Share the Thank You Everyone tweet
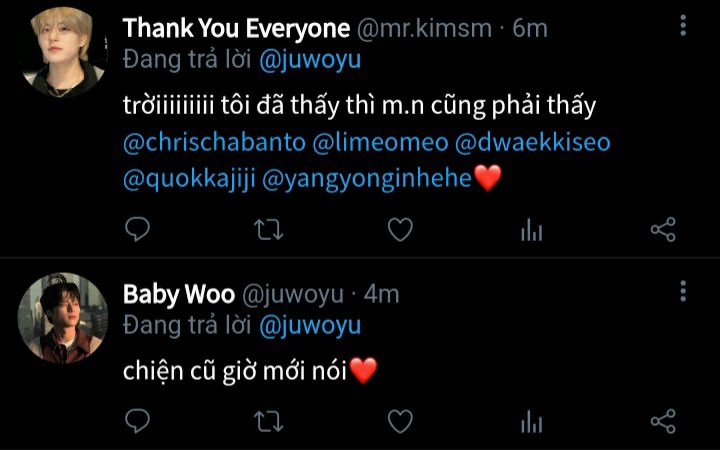The width and height of the screenshot is (720, 450). click(x=663, y=230)
